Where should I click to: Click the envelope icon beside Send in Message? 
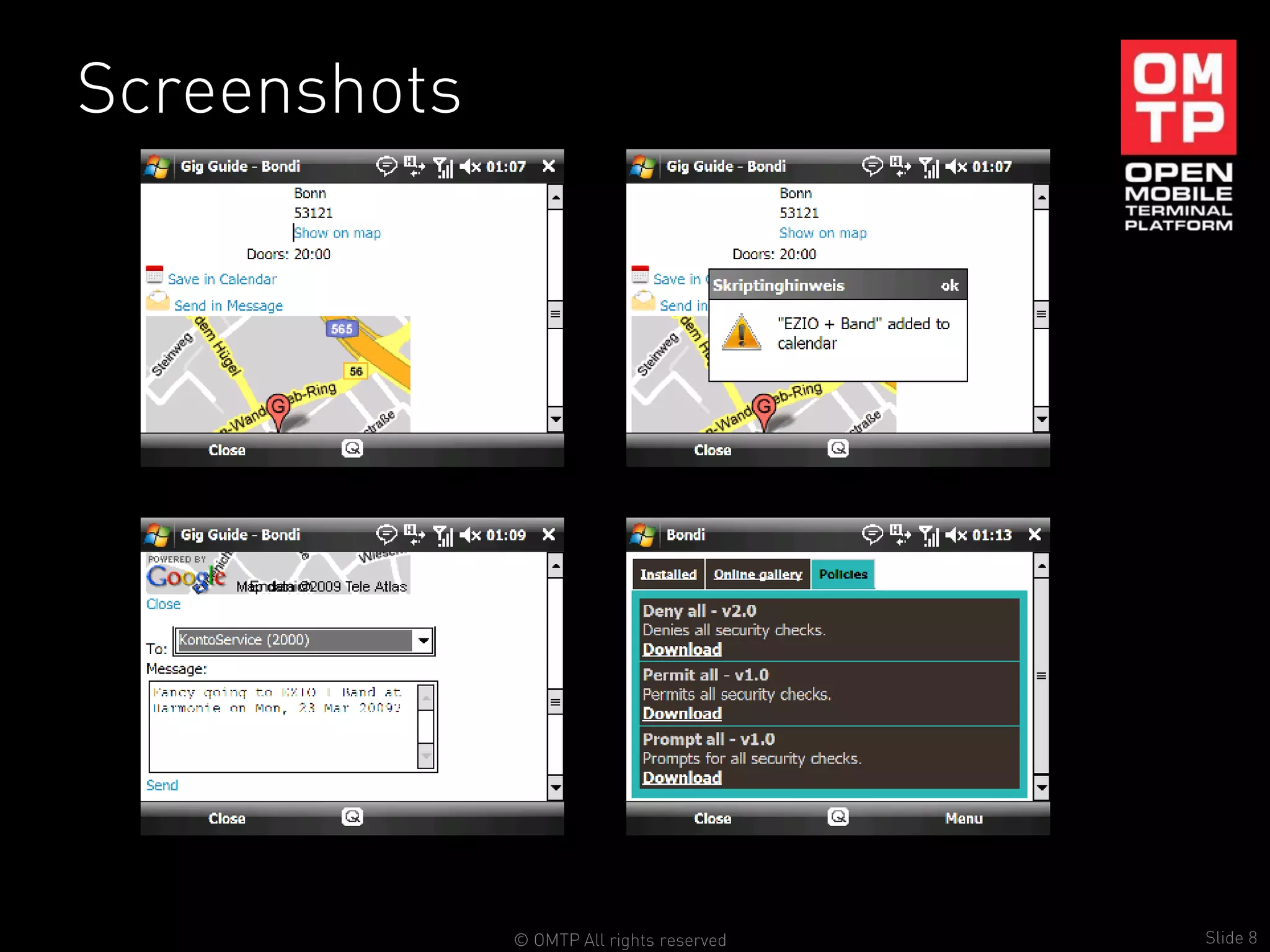point(158,302)
